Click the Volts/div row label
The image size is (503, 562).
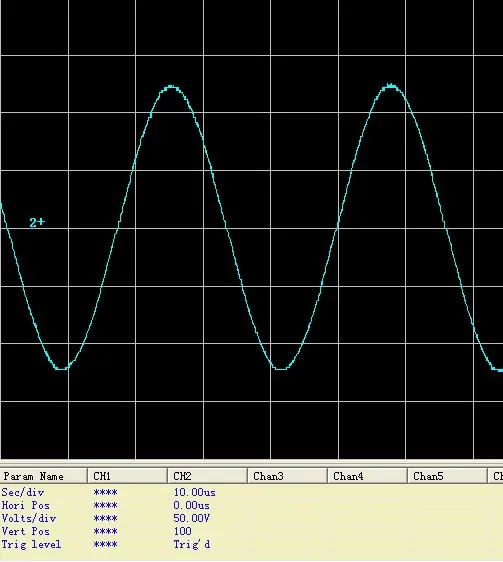point(29,518)
